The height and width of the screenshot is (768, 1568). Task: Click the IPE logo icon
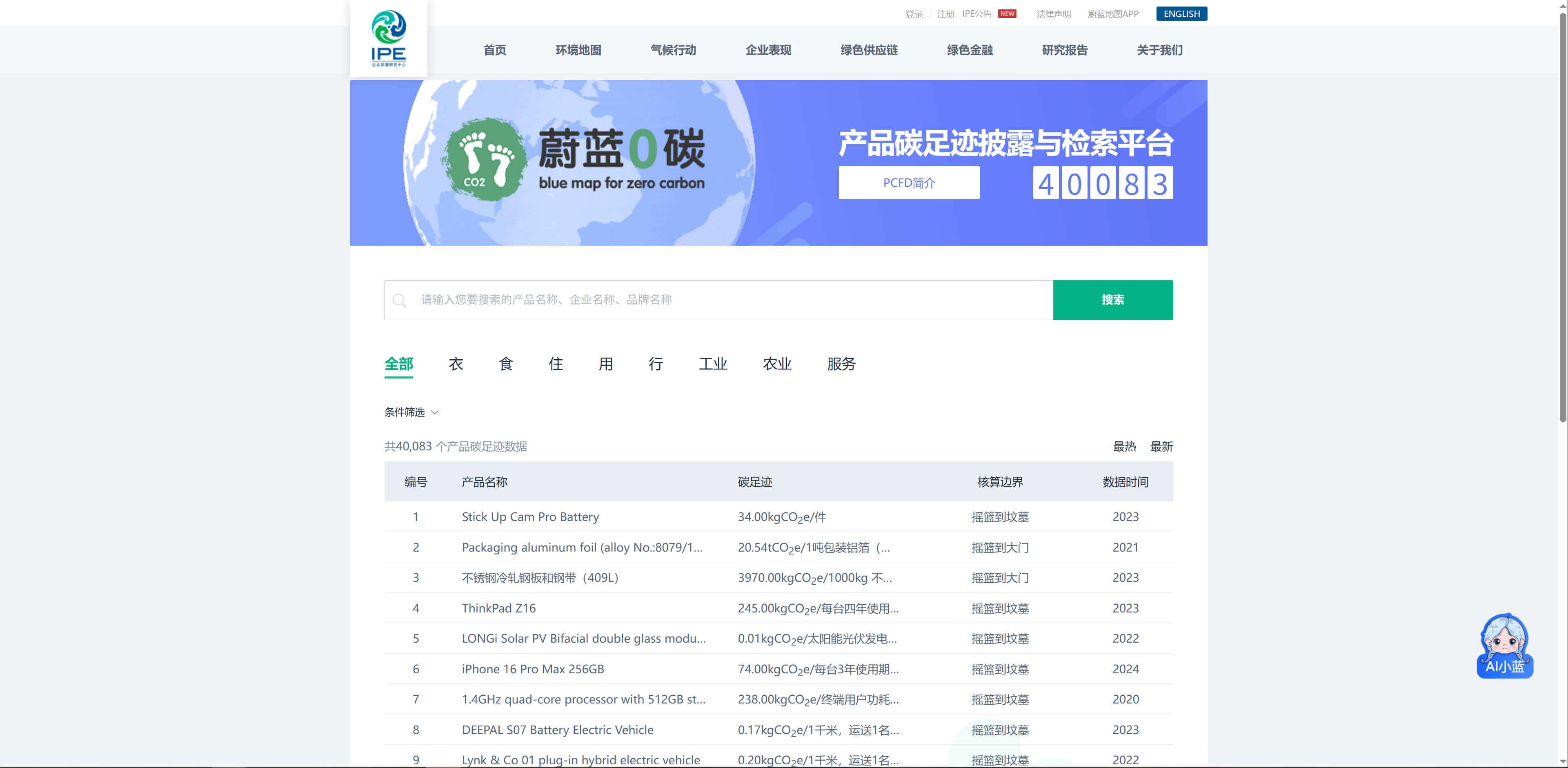[388, 38]
